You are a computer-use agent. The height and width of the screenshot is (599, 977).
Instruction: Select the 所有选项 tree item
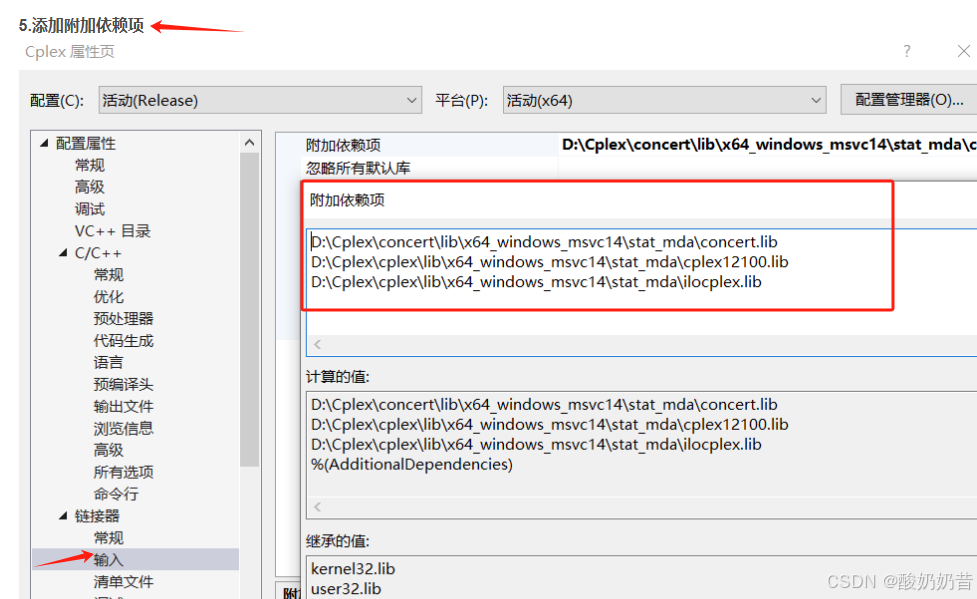123,472
